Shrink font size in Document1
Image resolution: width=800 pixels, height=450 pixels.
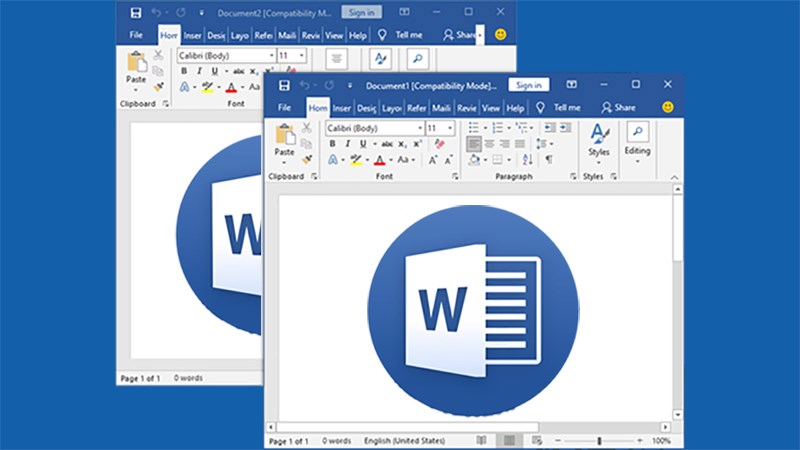448,160
